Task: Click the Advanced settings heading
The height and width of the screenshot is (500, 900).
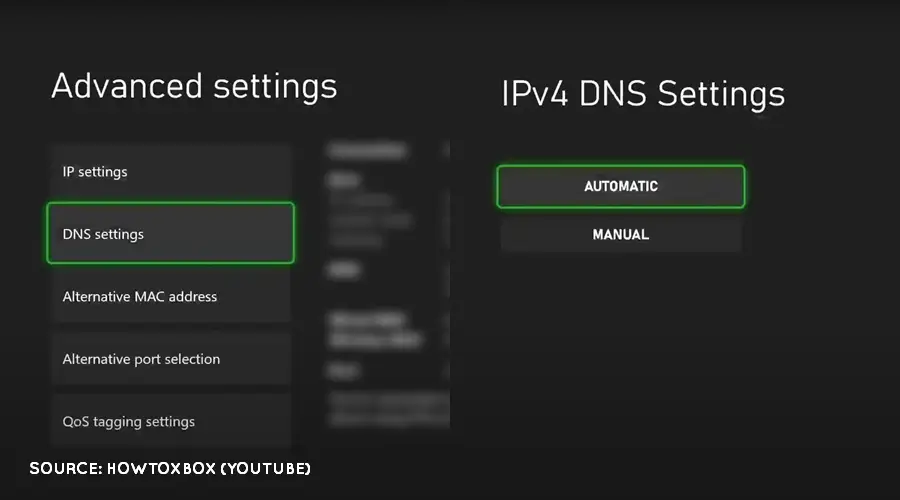Action: coord(194,86)
